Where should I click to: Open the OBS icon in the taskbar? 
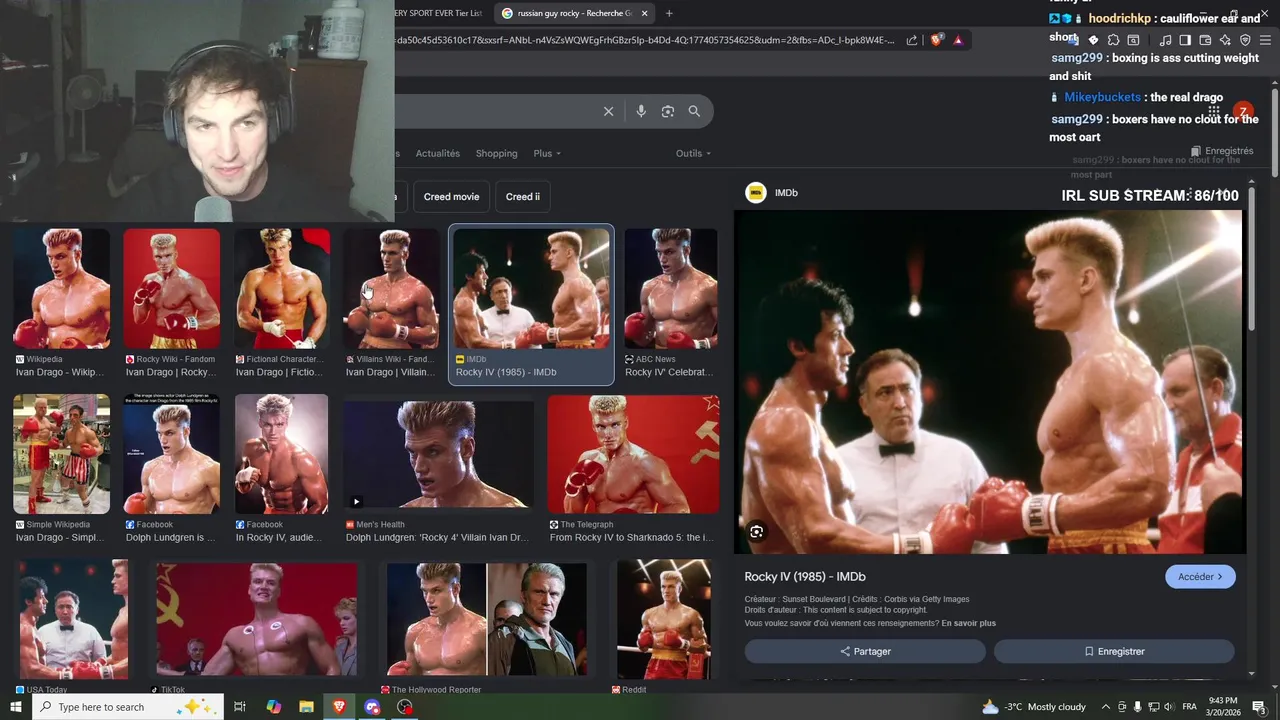click(405, 707)
